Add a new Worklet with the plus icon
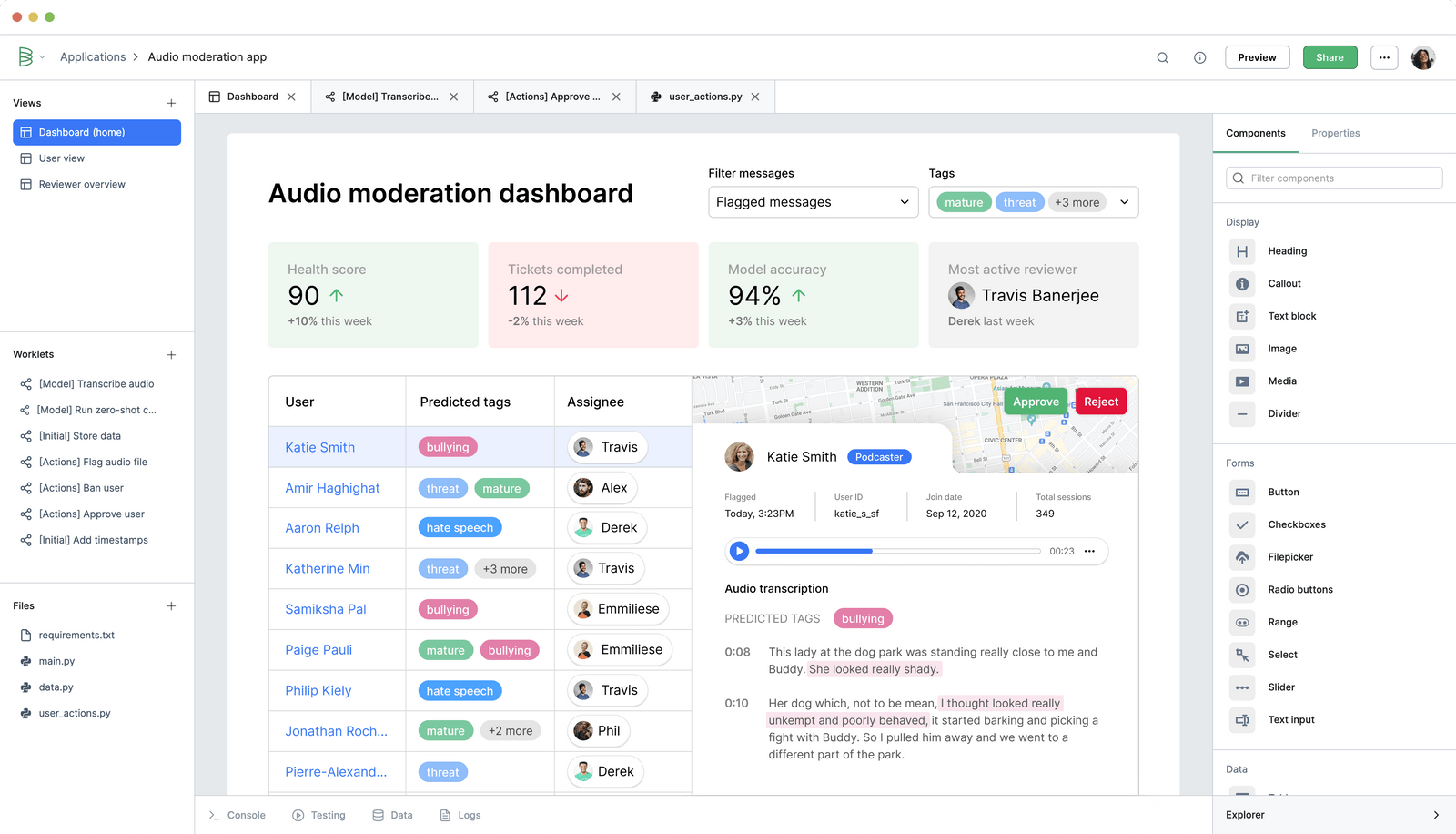Image resolution: width=1456 pixels, height=834 pixels. coord(171,354)
